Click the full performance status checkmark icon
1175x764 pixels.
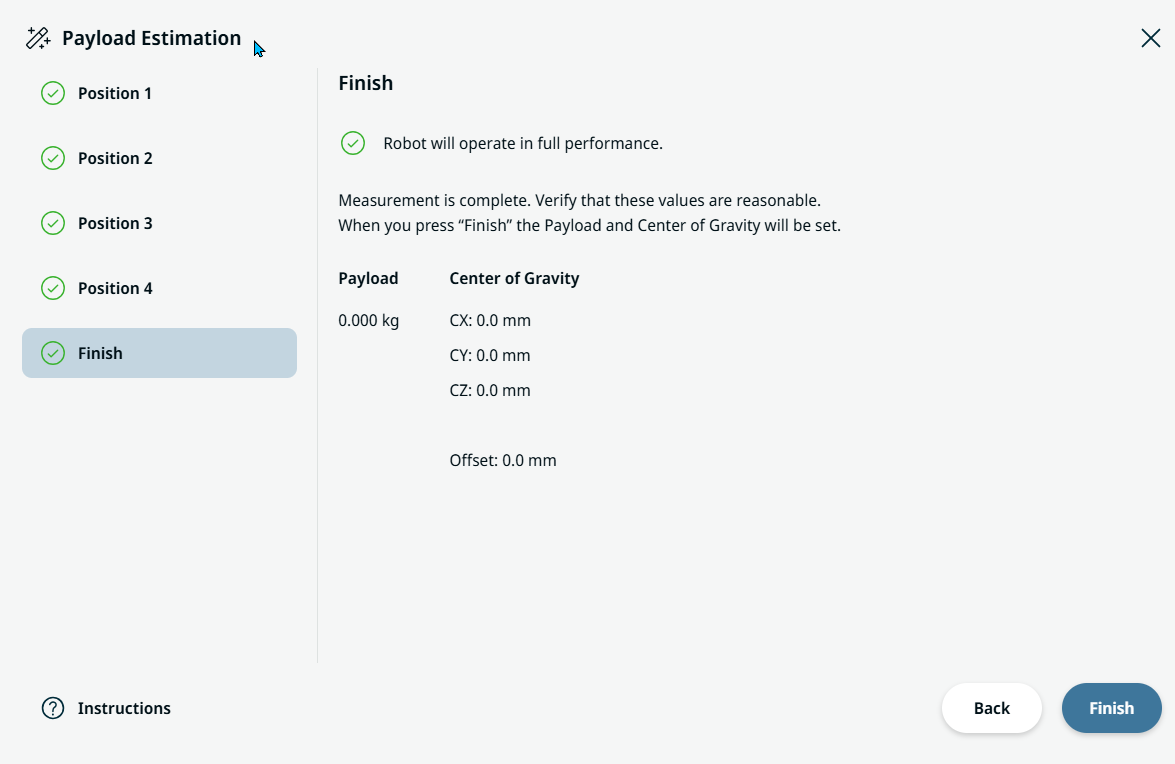(x=353, y=143)
